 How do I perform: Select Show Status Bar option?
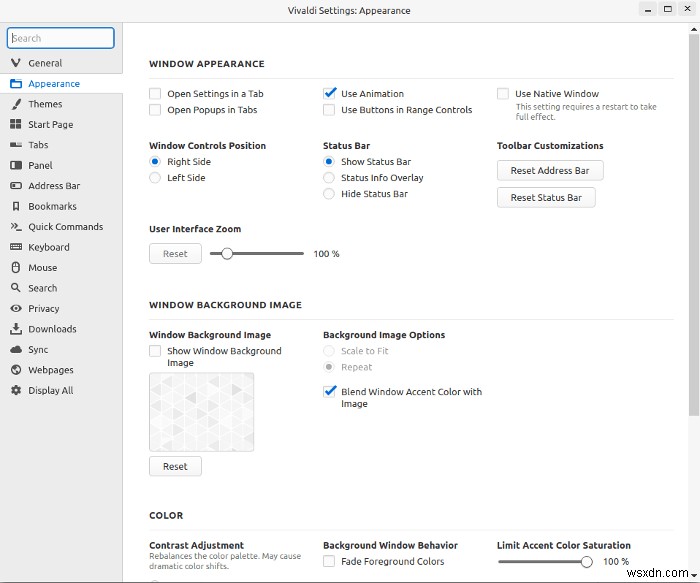(x=329, y=162)
